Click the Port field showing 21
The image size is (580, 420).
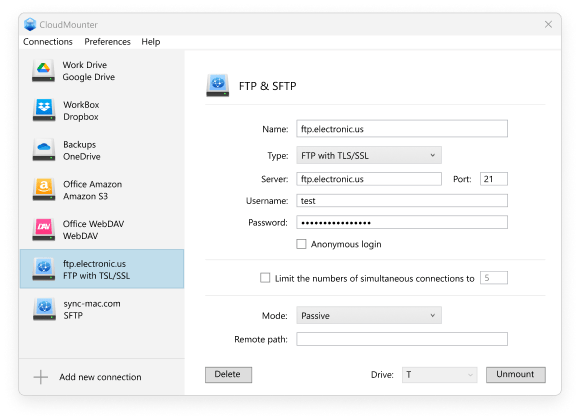pos(494,179)
